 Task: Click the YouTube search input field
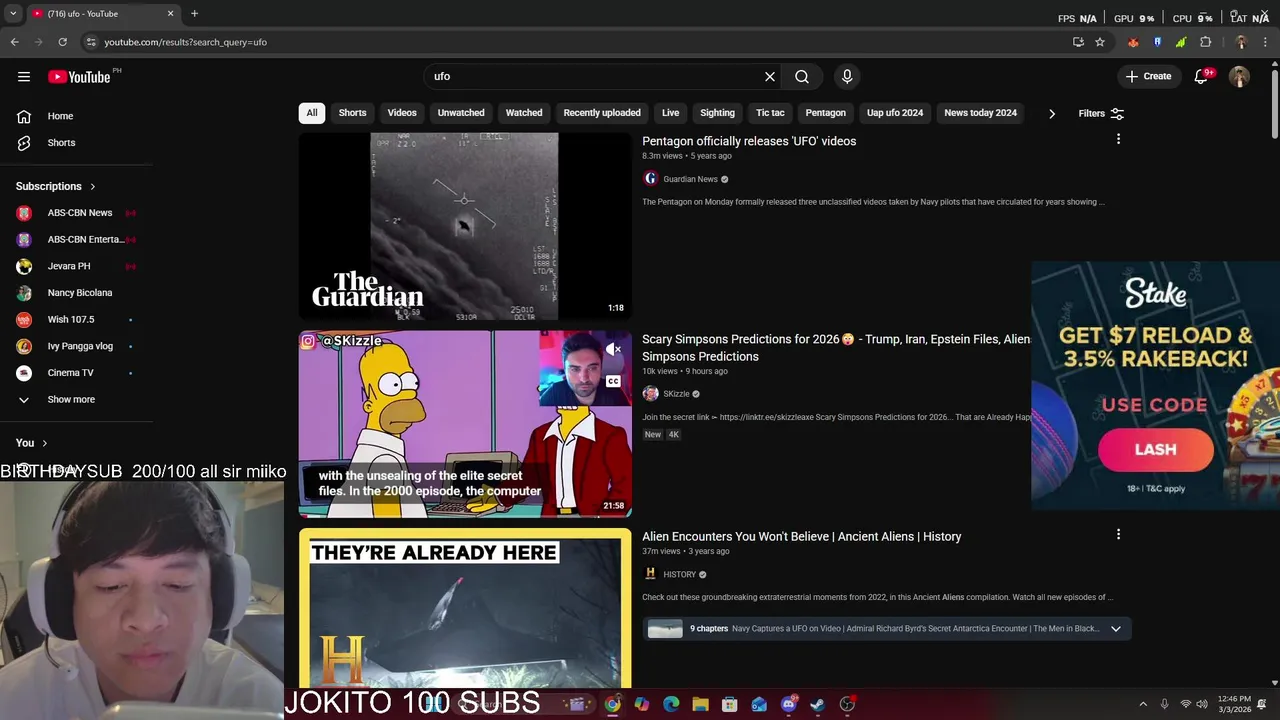[x=595, y=77]
